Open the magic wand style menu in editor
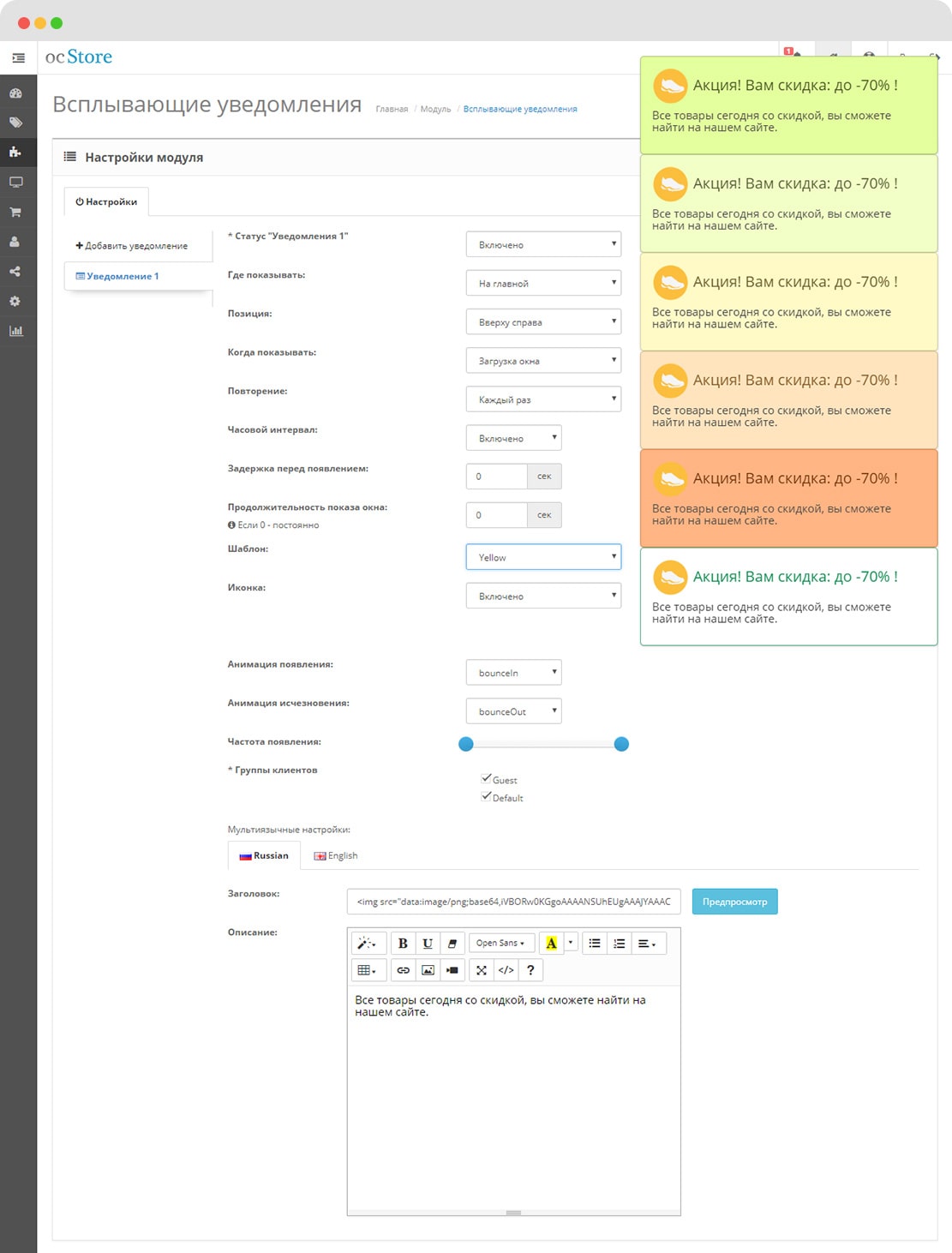Viewport: 952px width, 1253px height. [x=368, y=944]
